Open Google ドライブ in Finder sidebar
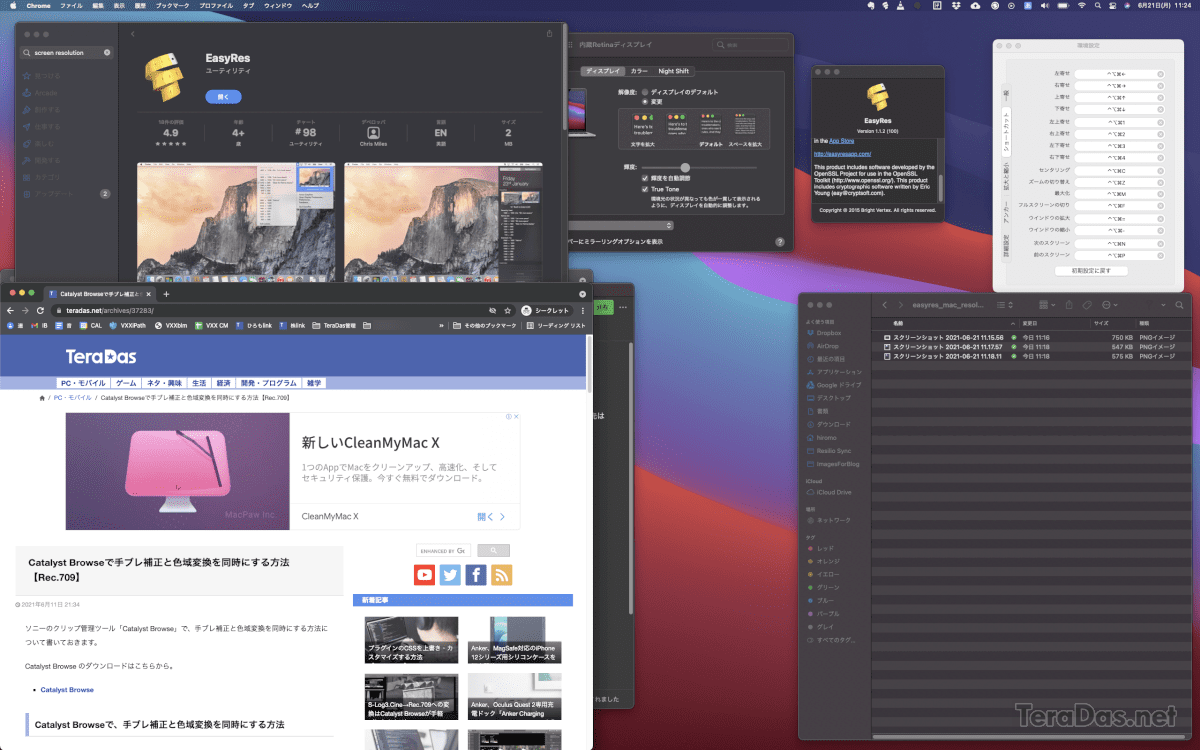This screenshot has width=1200, height=750. click(x=833, y=385)
